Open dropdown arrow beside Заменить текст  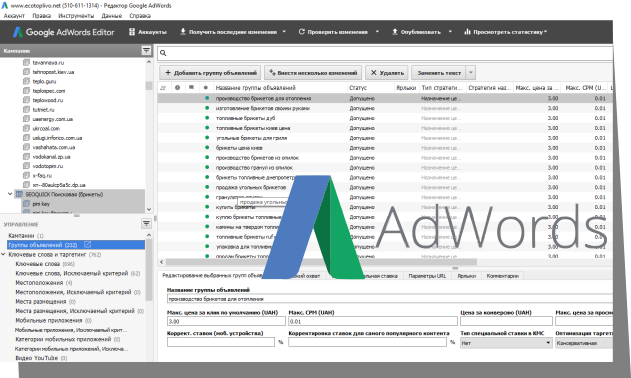(x=471, y=73)
